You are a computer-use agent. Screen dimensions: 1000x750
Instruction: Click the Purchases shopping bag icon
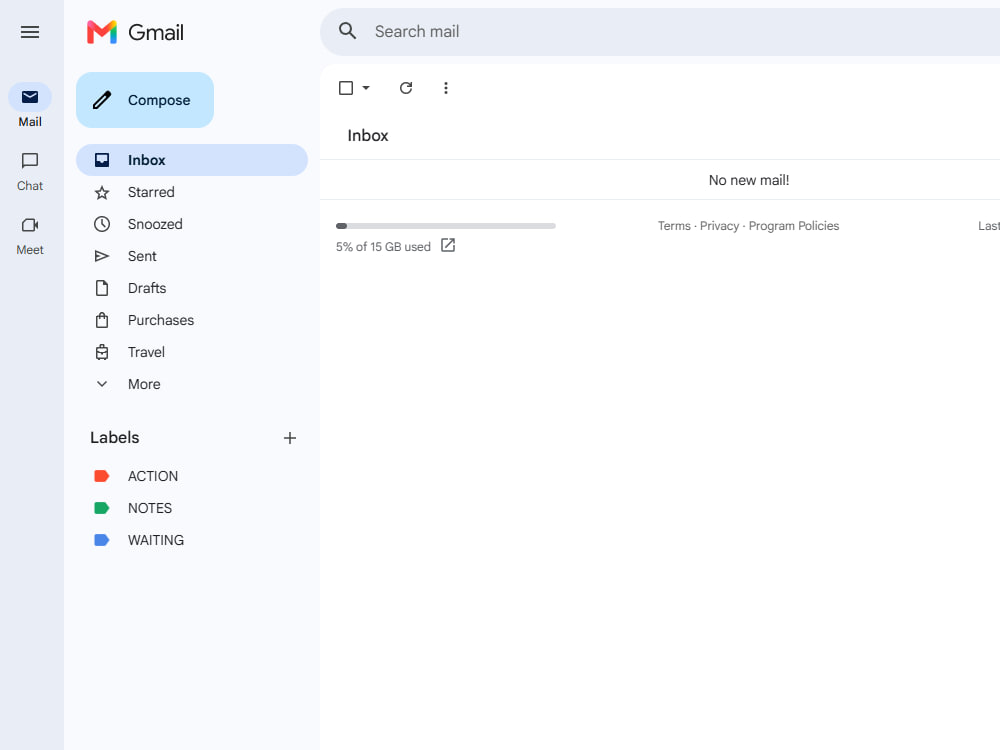(102, 320)
